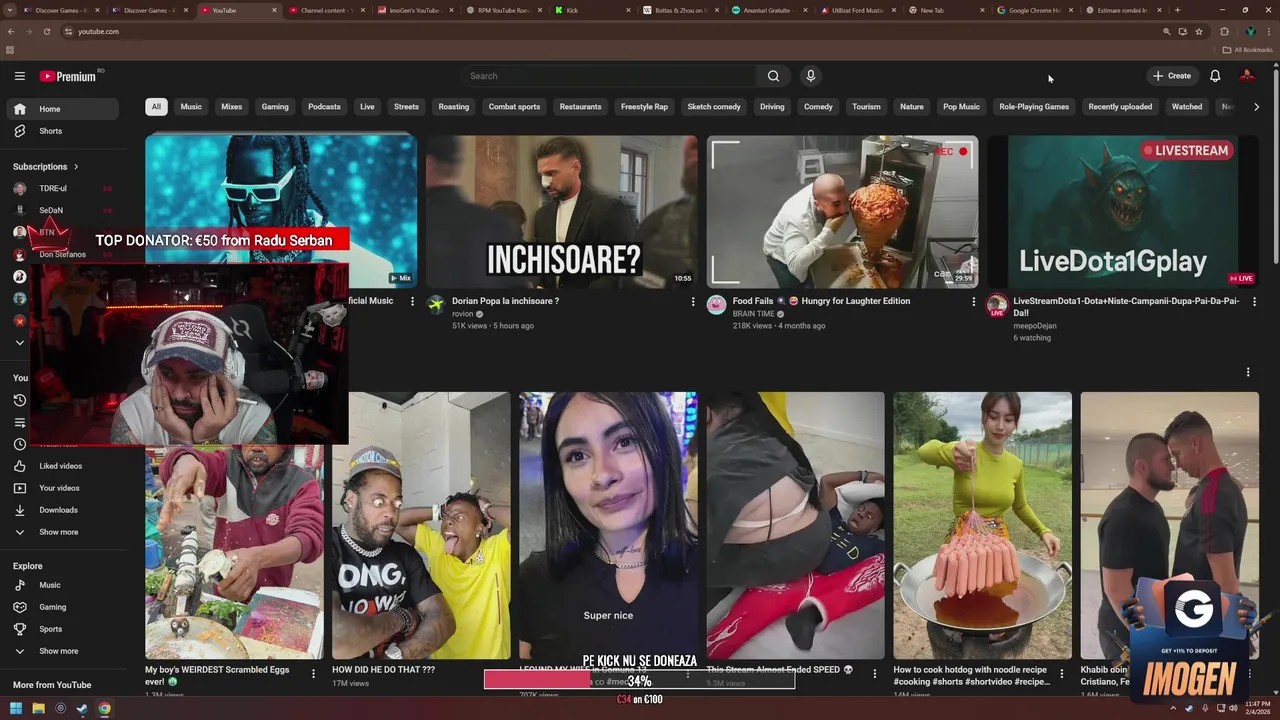This screenshot has width=1280, height=720.
Task: Go to Home in sidebar
Action: point(65,109)
